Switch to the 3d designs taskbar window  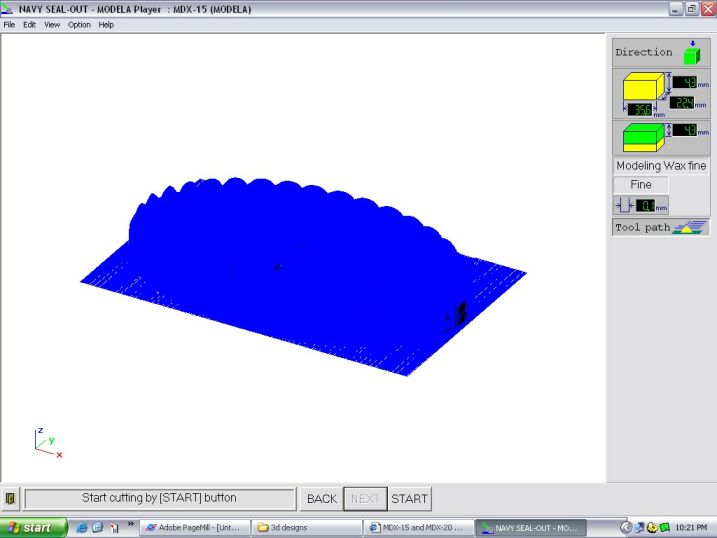307,527
